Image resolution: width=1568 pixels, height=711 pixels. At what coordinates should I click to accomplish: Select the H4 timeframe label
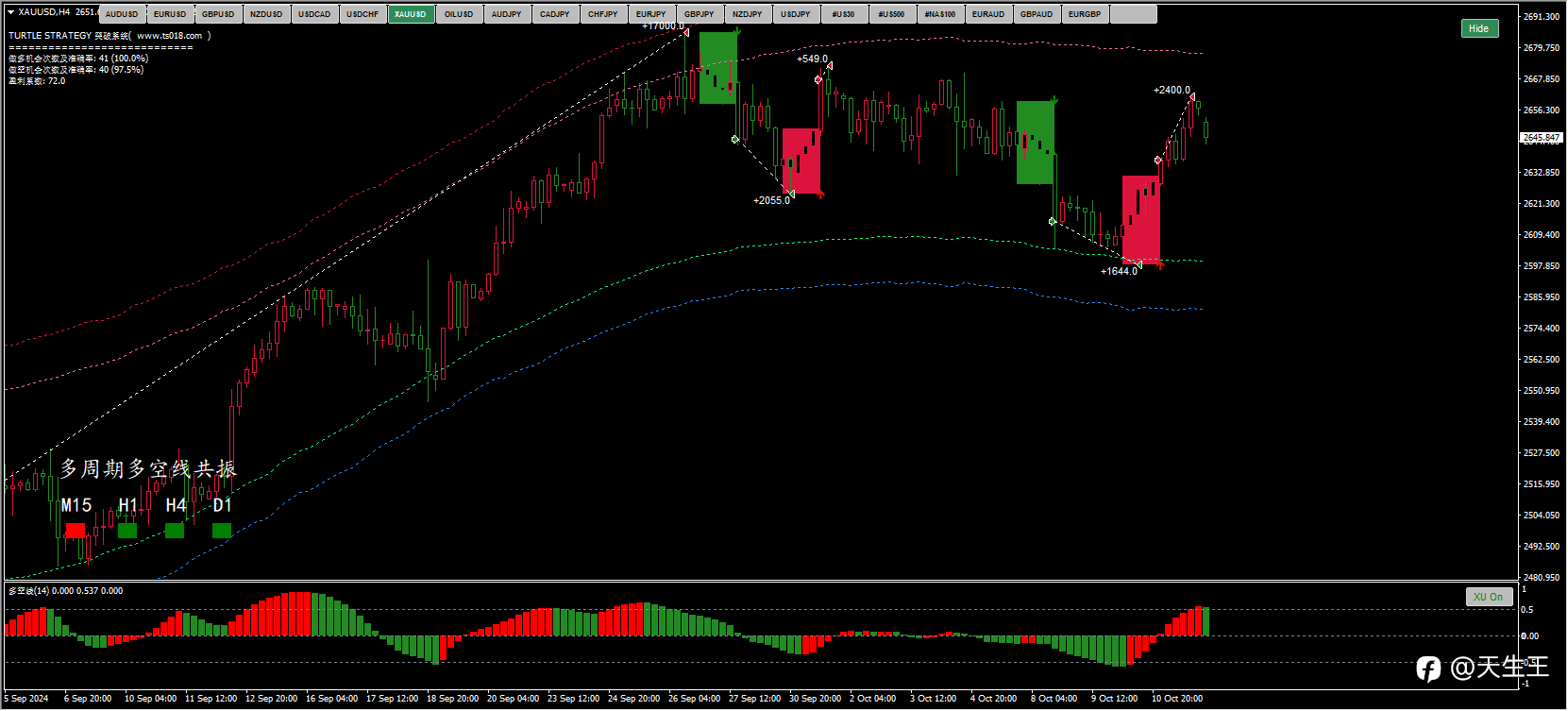tap(176, 505)
